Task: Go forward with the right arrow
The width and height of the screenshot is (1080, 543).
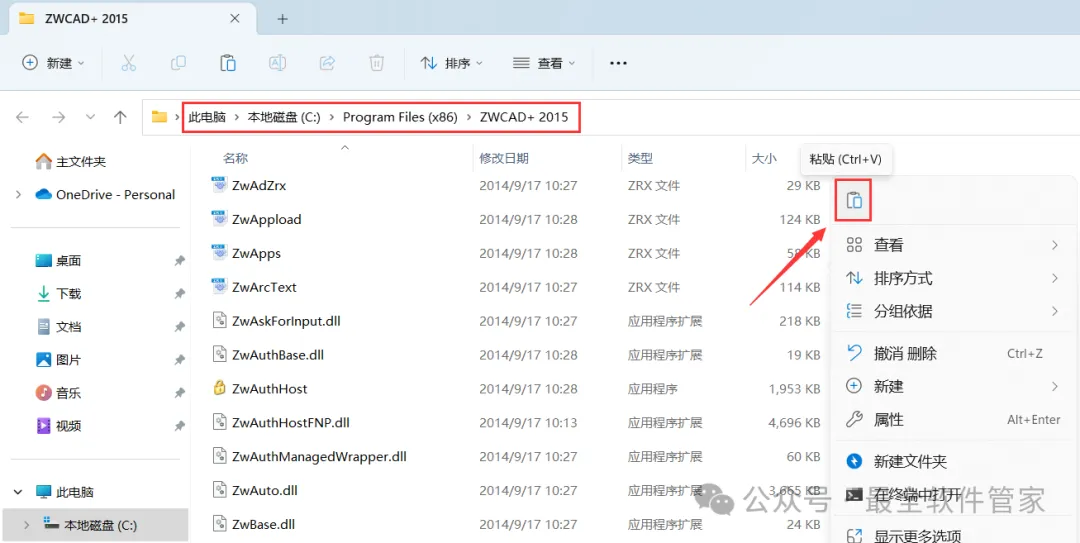Action: point(59,117)
